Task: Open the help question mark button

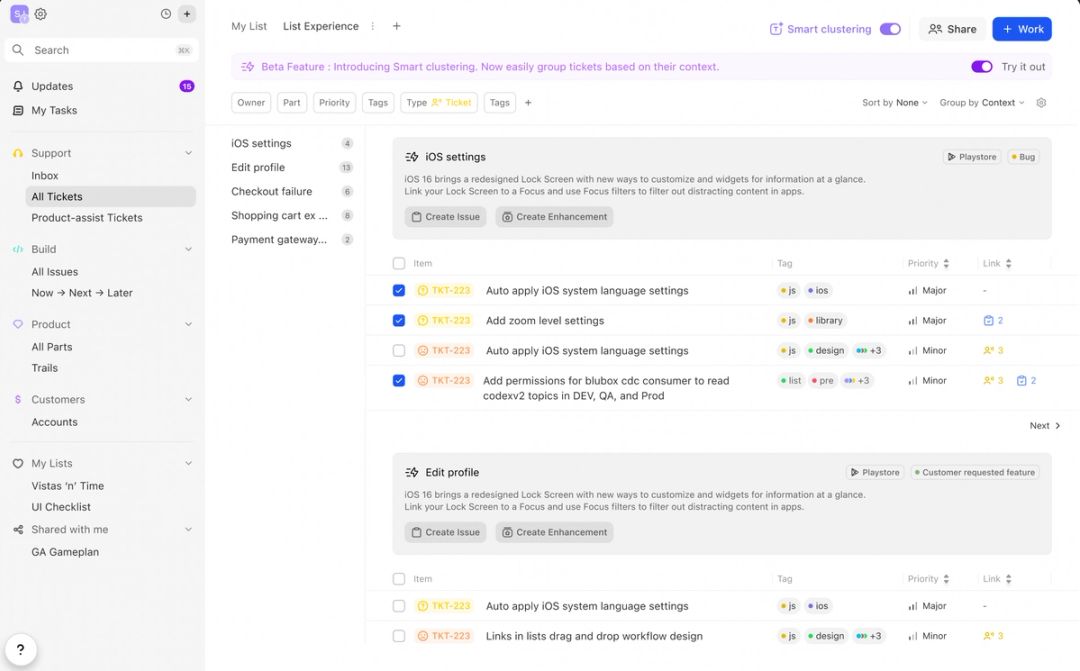Action: click(20, 649)
